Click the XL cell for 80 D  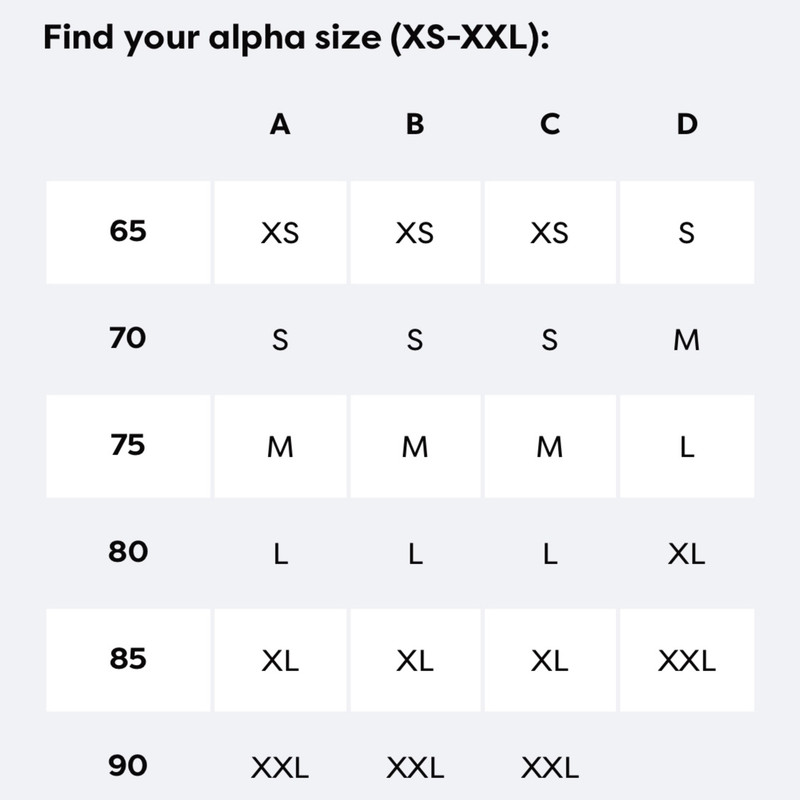pos(687,554)
